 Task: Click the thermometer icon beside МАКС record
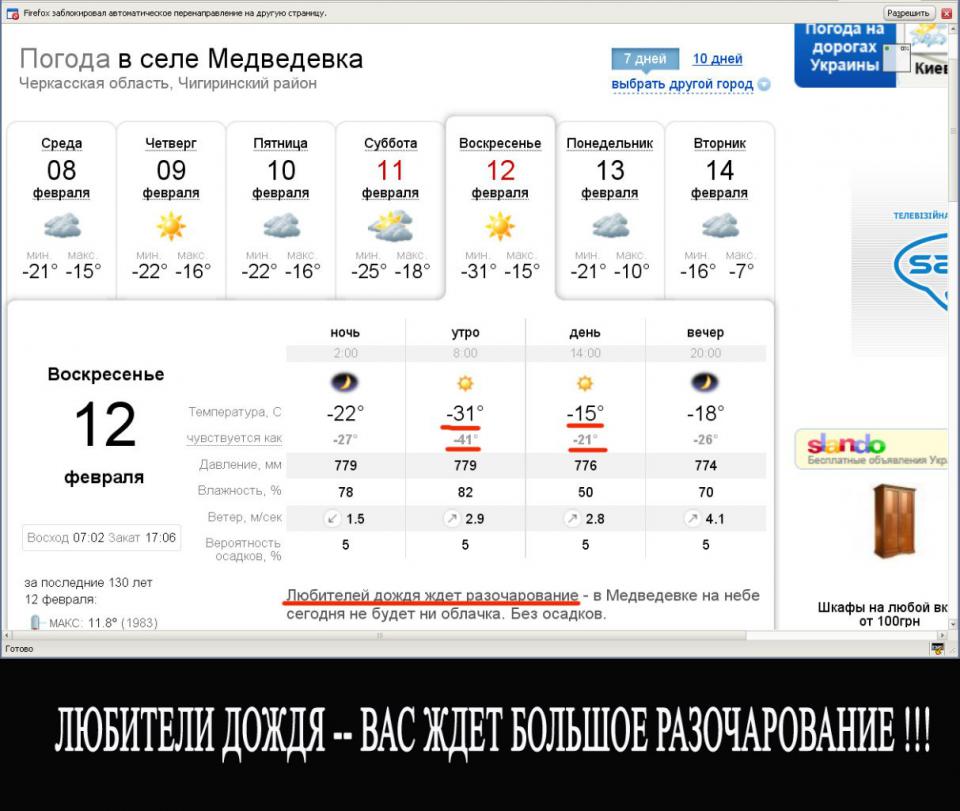tap(37, 622)
